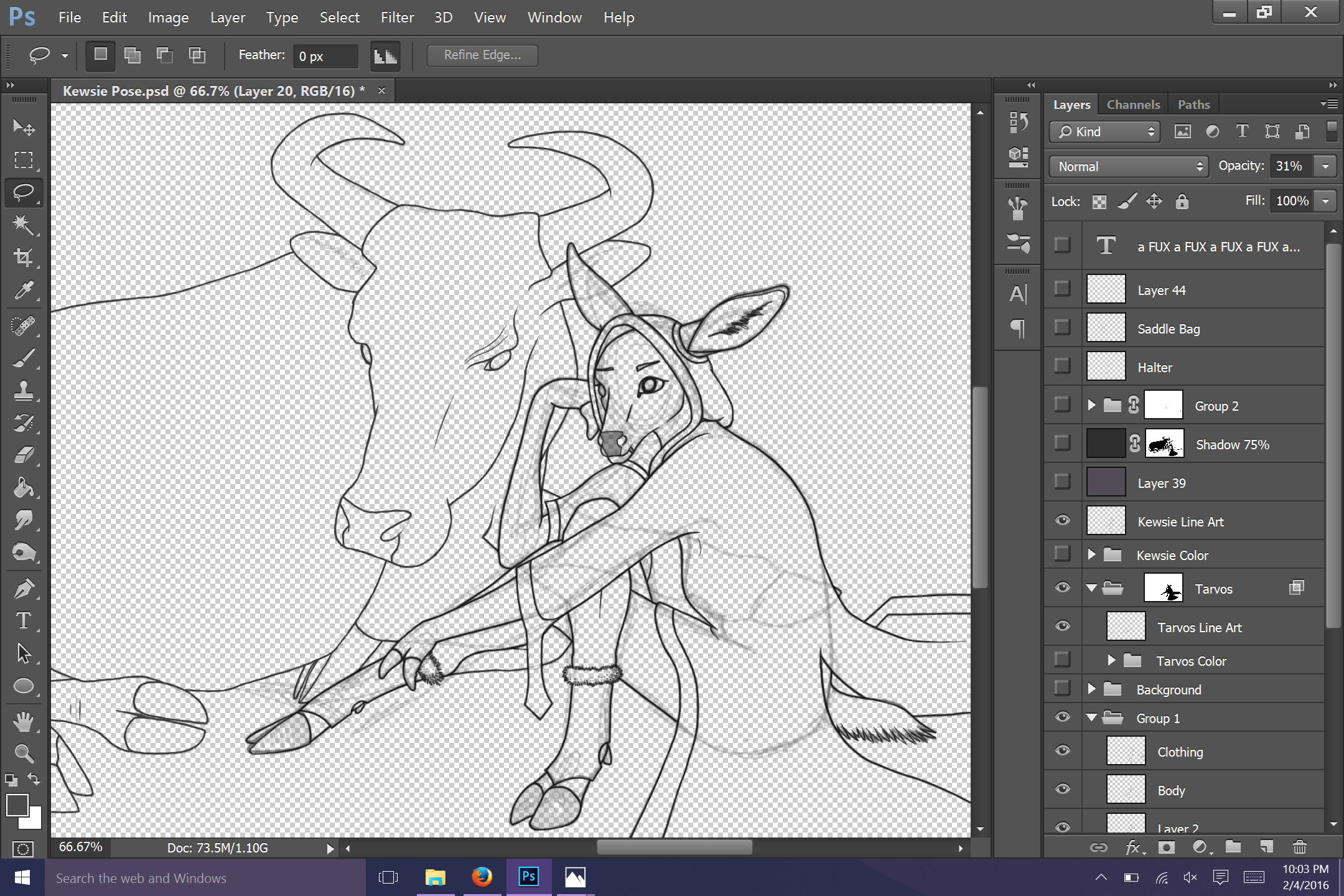
Task: Collapse the Tarvos group
Action: pyautogui.click(x=1091, y=588)
